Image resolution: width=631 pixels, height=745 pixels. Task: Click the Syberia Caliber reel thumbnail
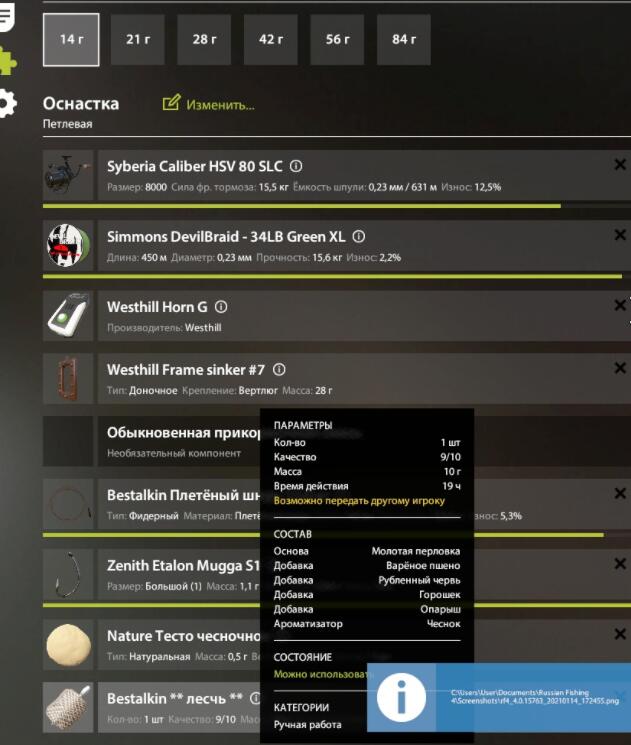(68, 175)
